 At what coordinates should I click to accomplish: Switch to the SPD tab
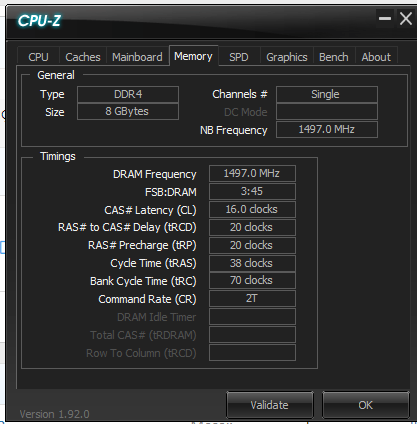click(x=239, y=57)
